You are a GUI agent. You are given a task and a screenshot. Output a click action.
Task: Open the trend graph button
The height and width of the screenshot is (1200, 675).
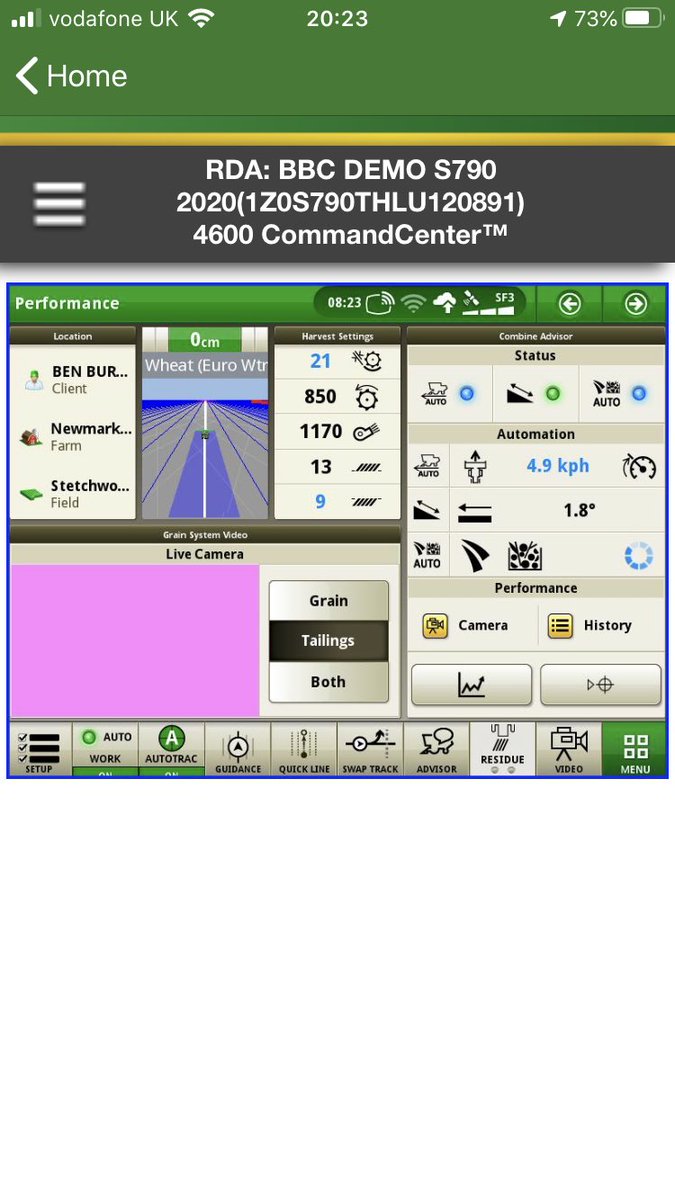471,685
